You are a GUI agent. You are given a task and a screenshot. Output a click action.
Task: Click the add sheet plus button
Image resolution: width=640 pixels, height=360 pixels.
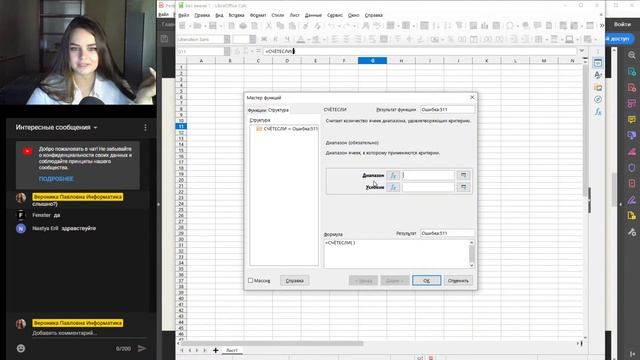[216, 350]
